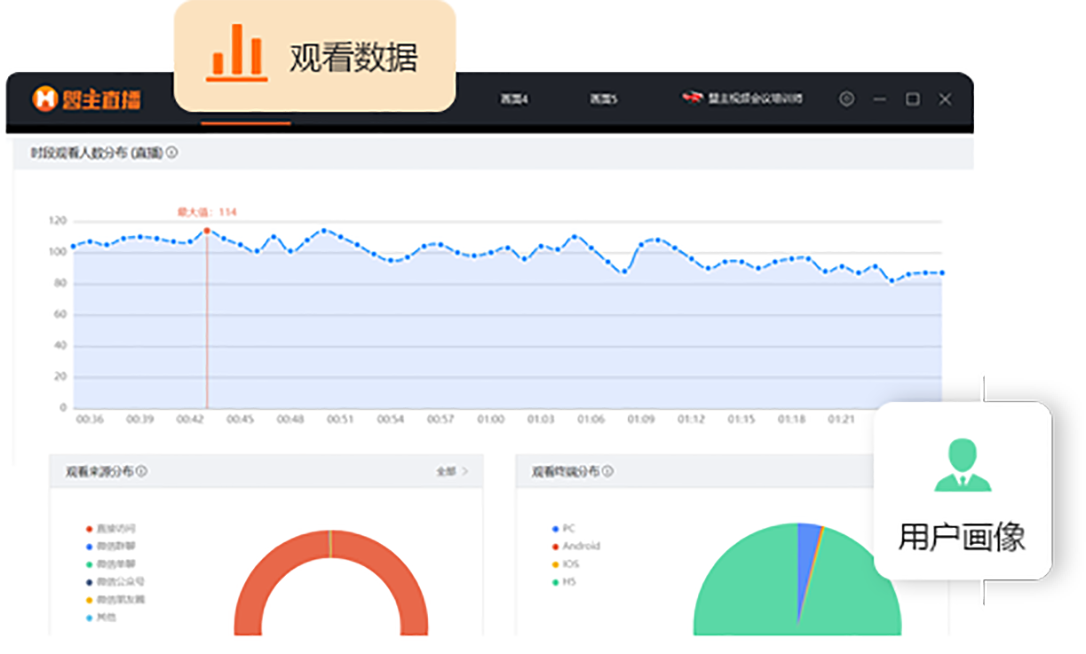The width and height of the screenshot is (1086, 654).
Task: Toggle 微信朋友圈 legend item
Action: pyautogui.click(x=115, y=599)
